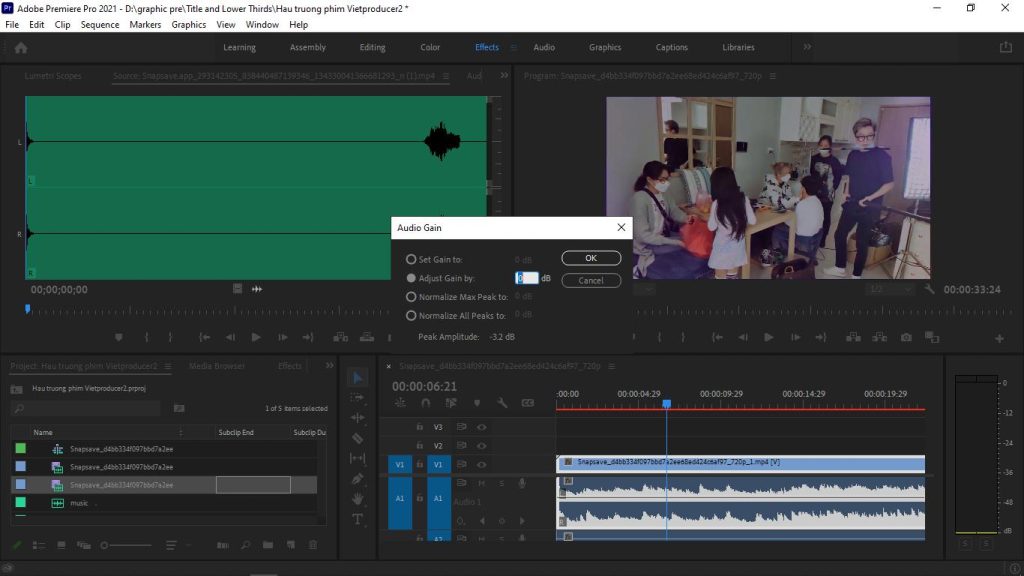
Task: Pick the Hand tool
Action: pyautogui.click(x=358, y=499)
